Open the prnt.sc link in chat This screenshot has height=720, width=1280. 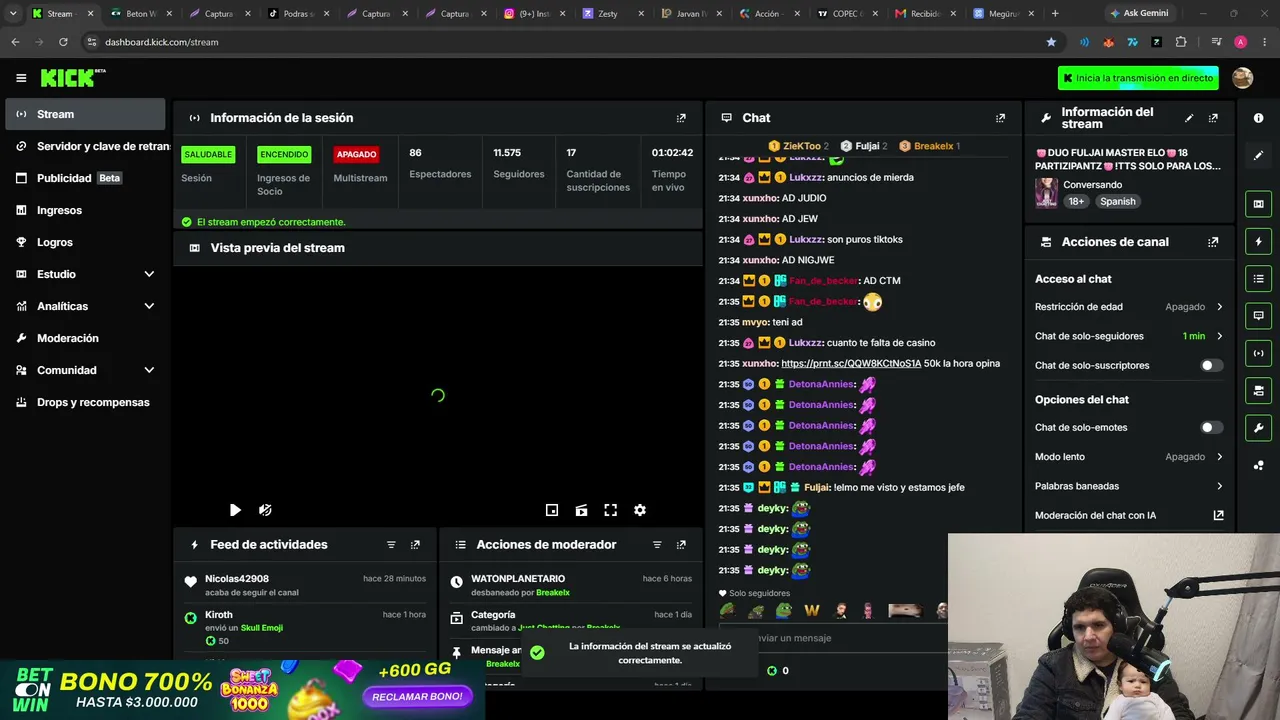851,364
